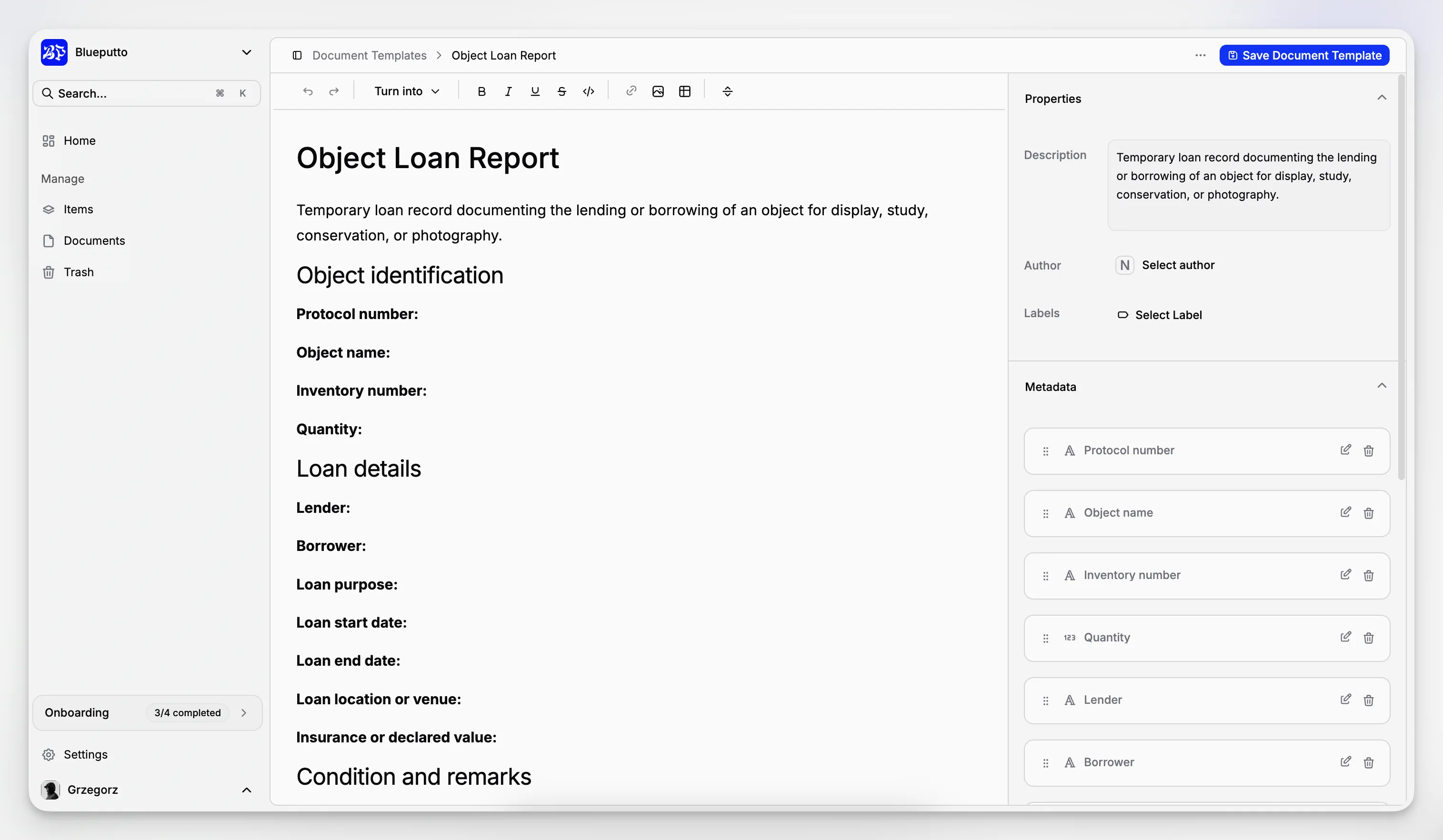Grab the Quantity drag handle
1443x840 pixels.
click(x=1046, y=639)
